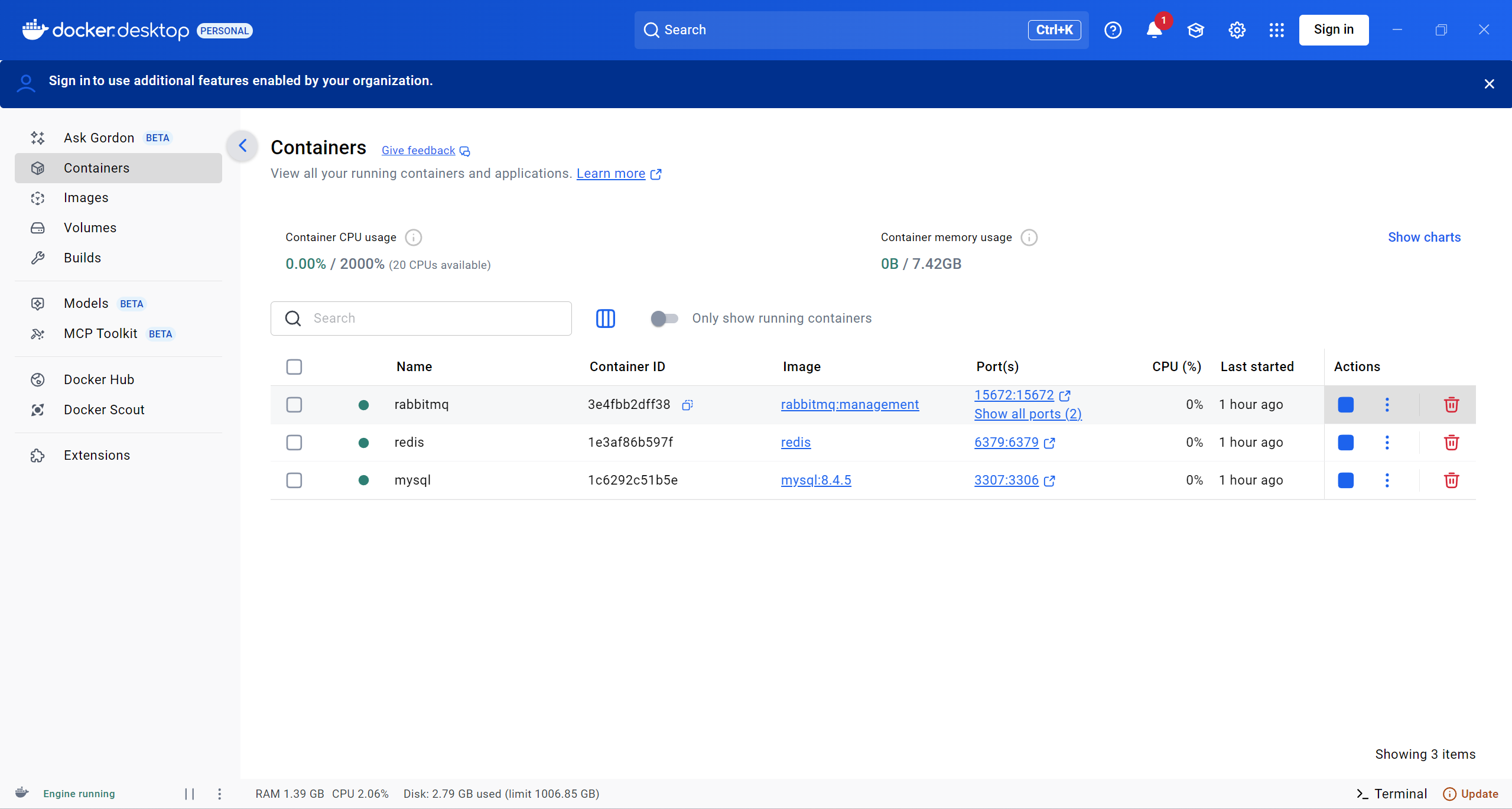
Task: Go to Volumes section
Action: point(118,228)
